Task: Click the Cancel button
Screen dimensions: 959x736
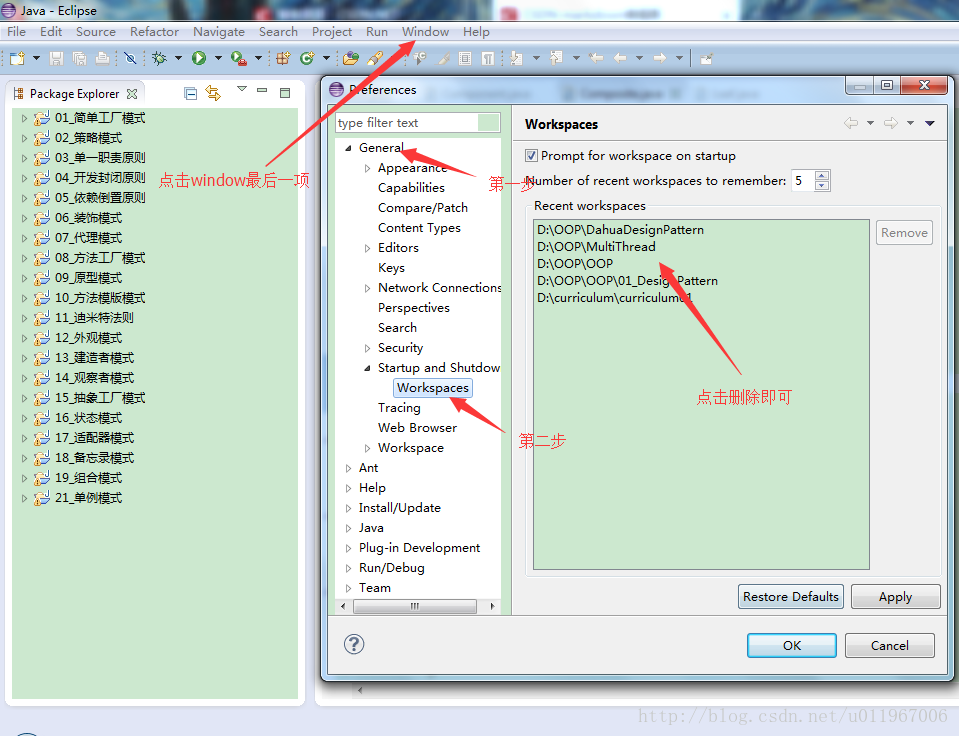Action: [x=889, y=645]
